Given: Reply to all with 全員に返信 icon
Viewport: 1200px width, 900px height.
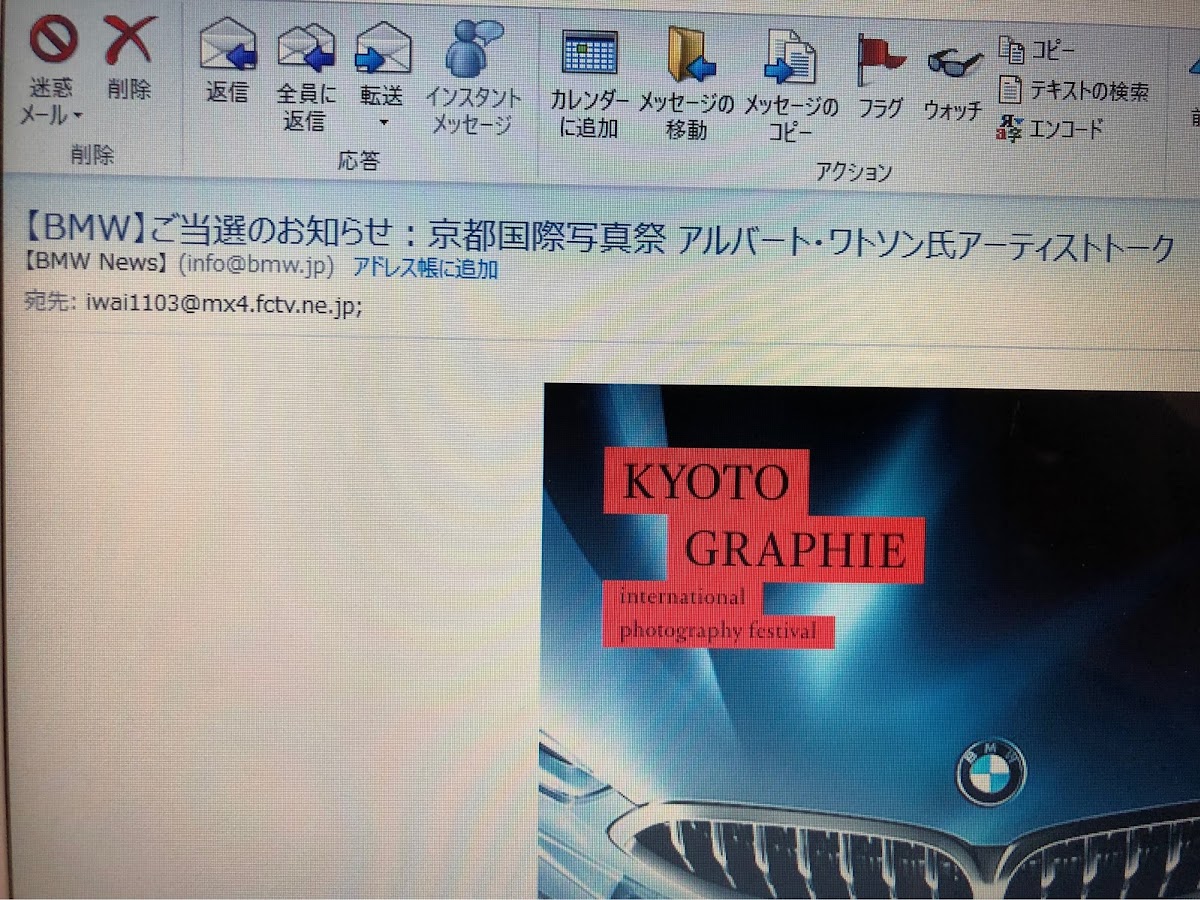Looking at the screenshot, I should pyautogui.click(x=305, y=46).
